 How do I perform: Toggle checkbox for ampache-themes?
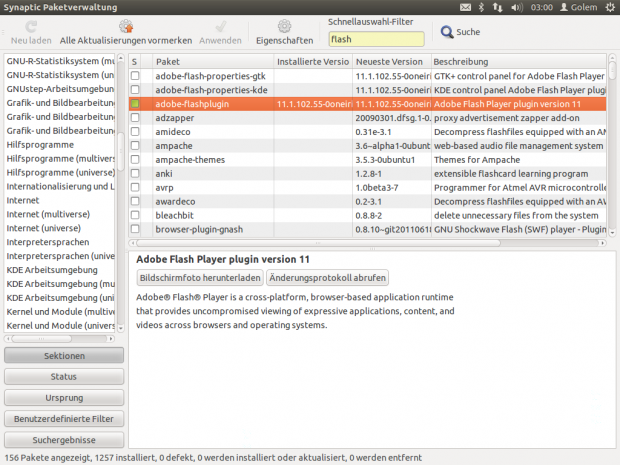click(135, 159)
